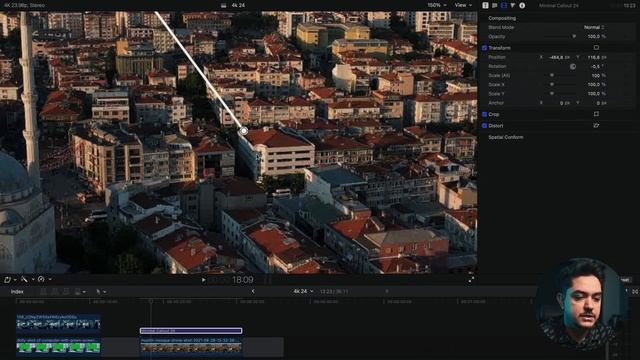Open the 150% zoom dropdown
The width and height of the screenshot is (640, 360).
(x=436, y=5)
